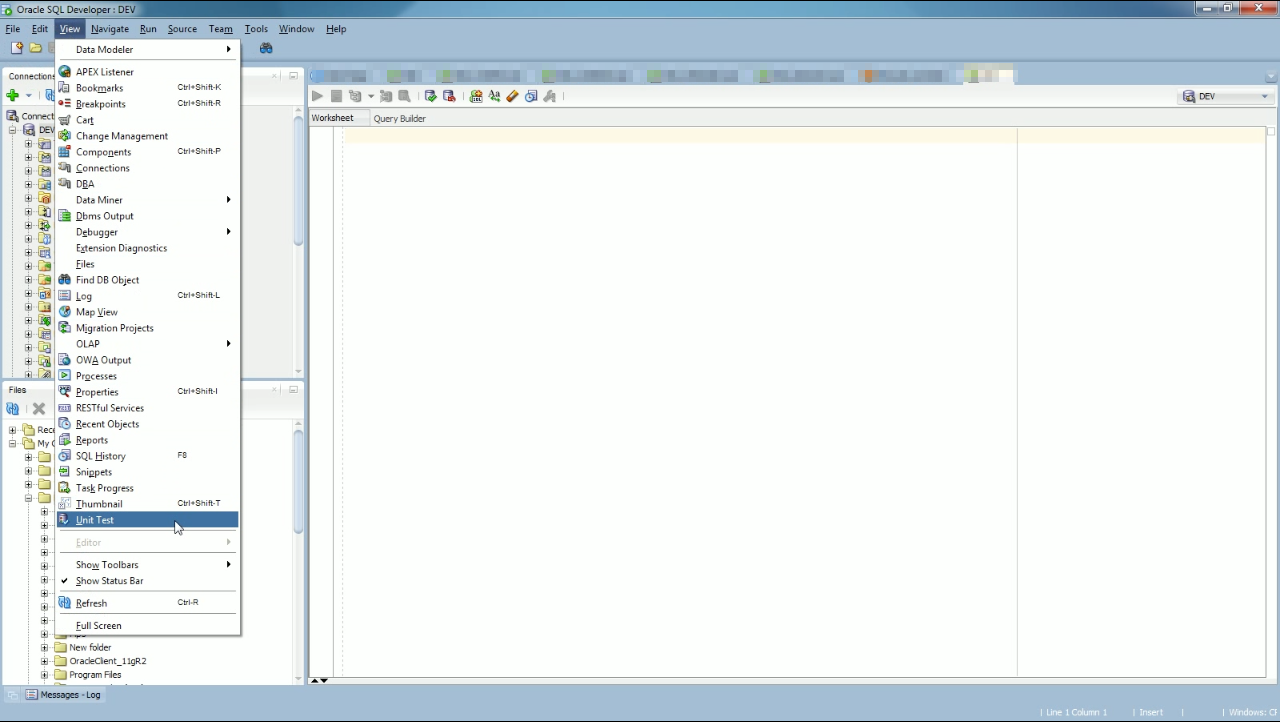Open the Help menu
Viewport: 1280px width, 722px height.
(336, 29)
